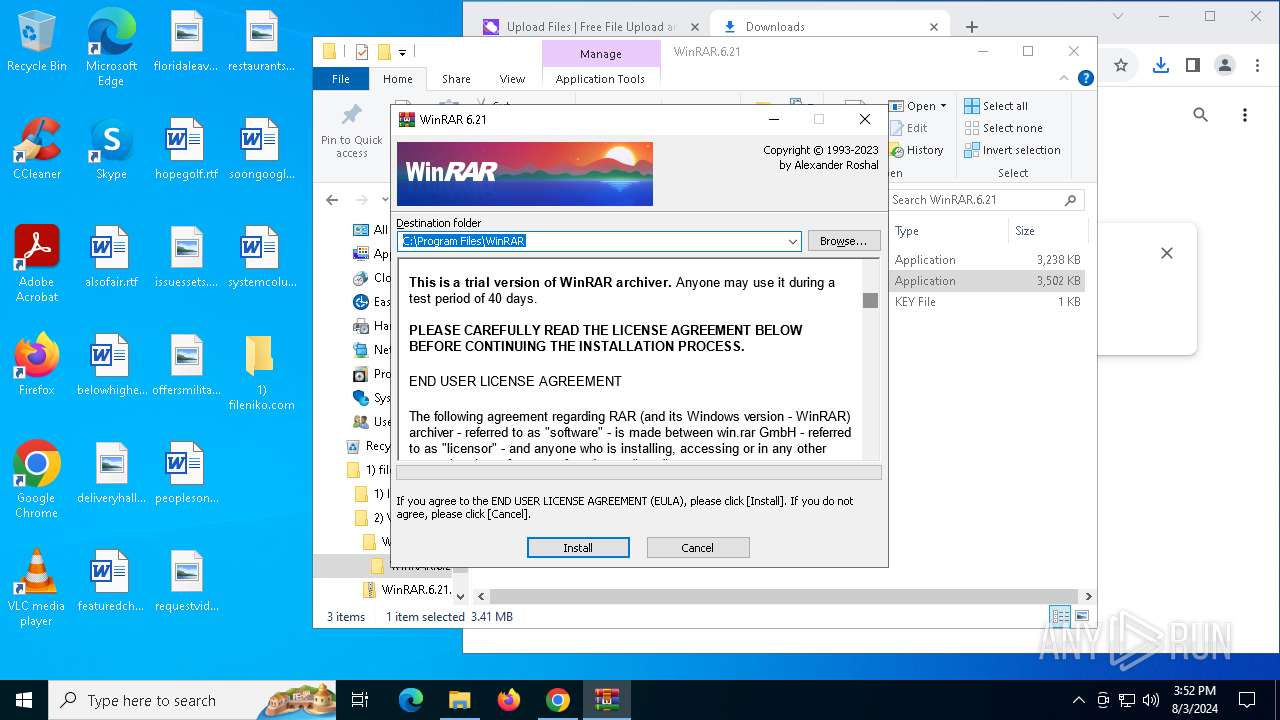Open Microsoft Edge desktop shortcut
1280x720 pixels.
click(x=111, y=48)
